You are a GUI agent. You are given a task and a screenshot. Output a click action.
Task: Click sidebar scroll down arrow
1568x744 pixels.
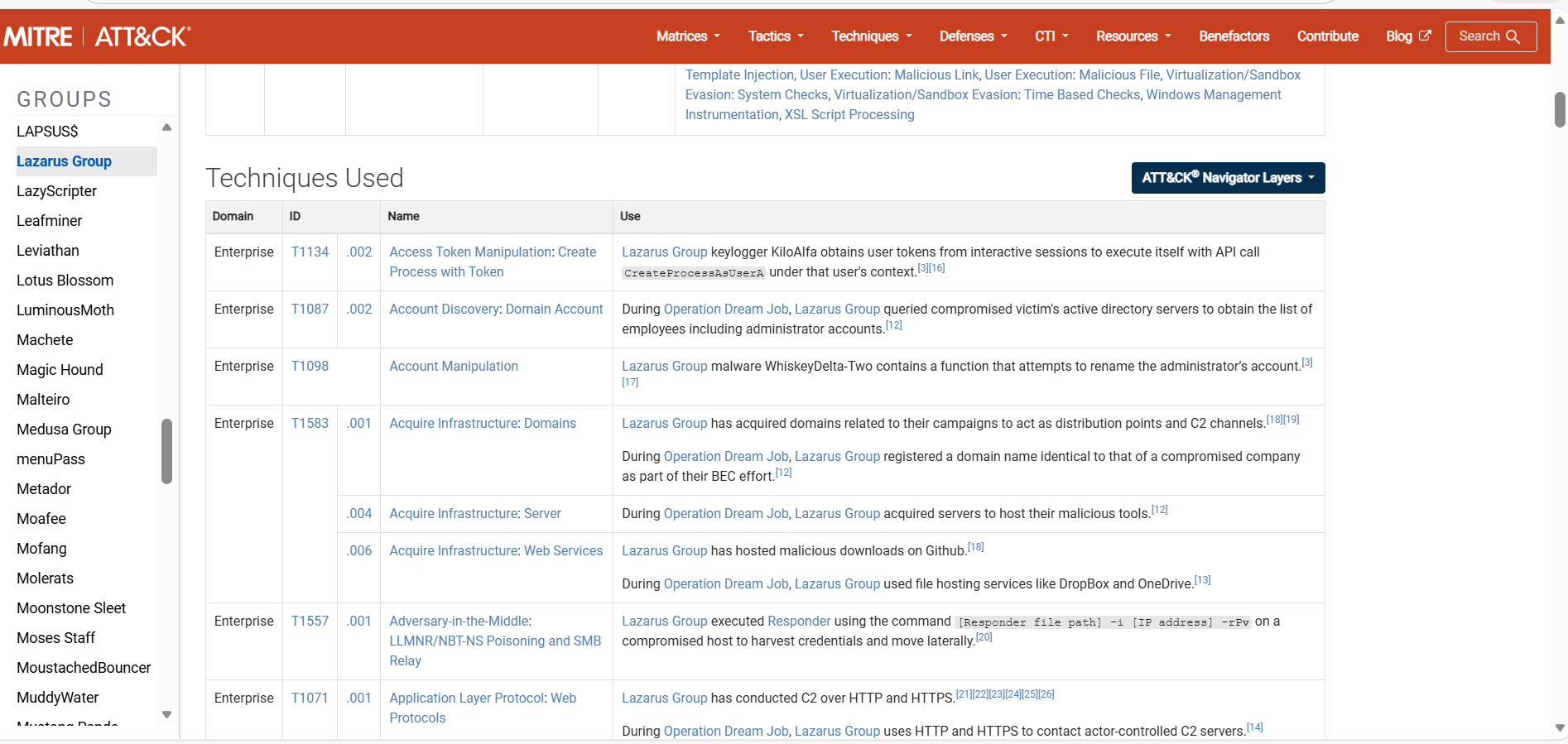pyautogui.click(x=166, y=714)
